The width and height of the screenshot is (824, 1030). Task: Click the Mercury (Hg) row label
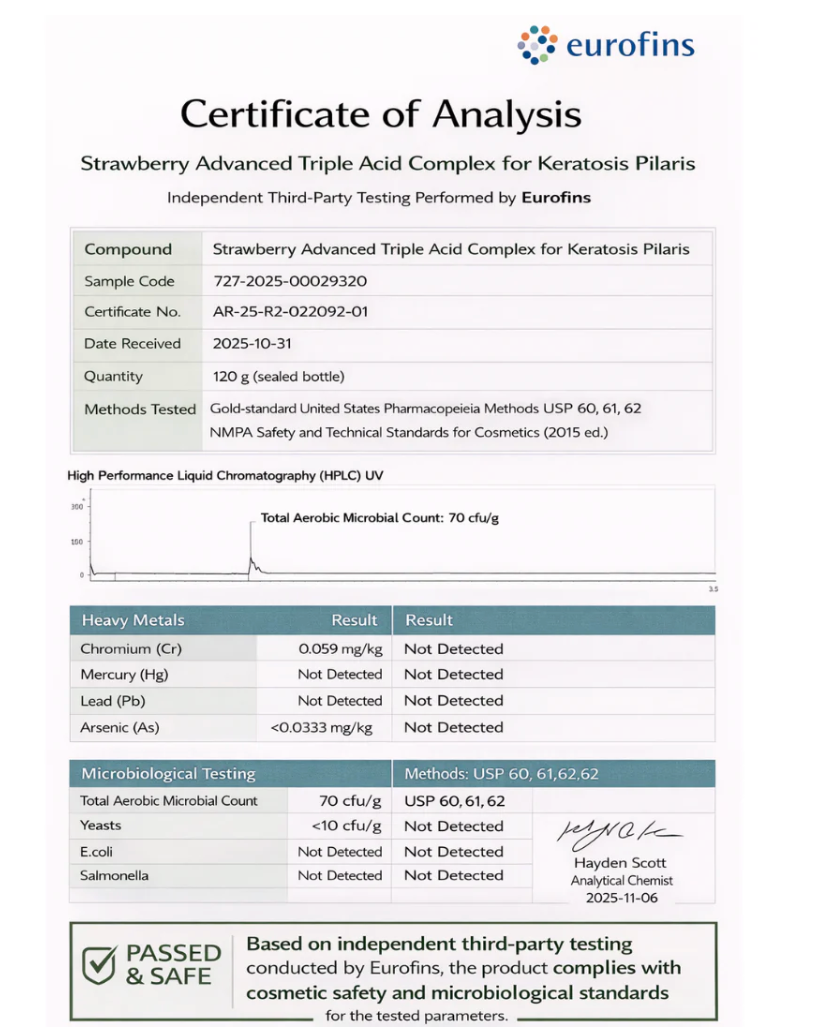[124, 675]
